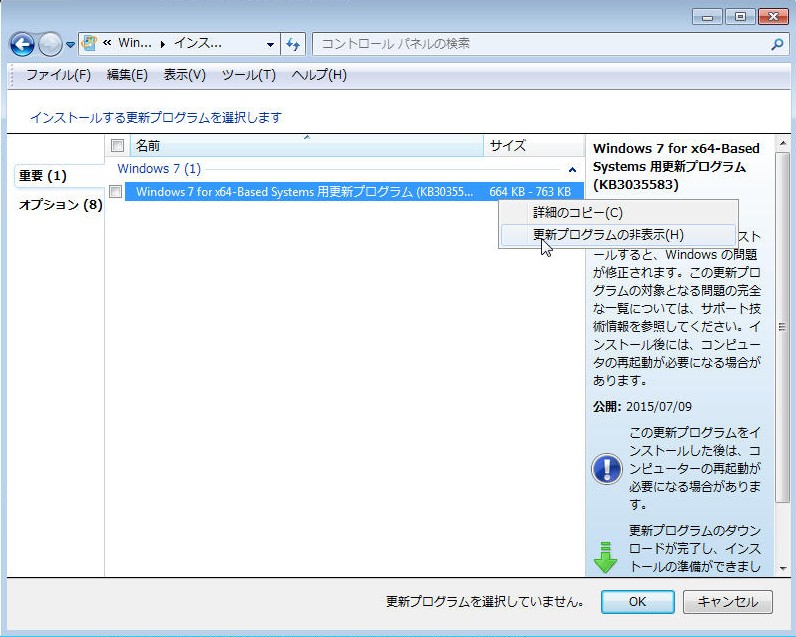
Task: Open the 編集(E) menu
Action: point(127,75)
